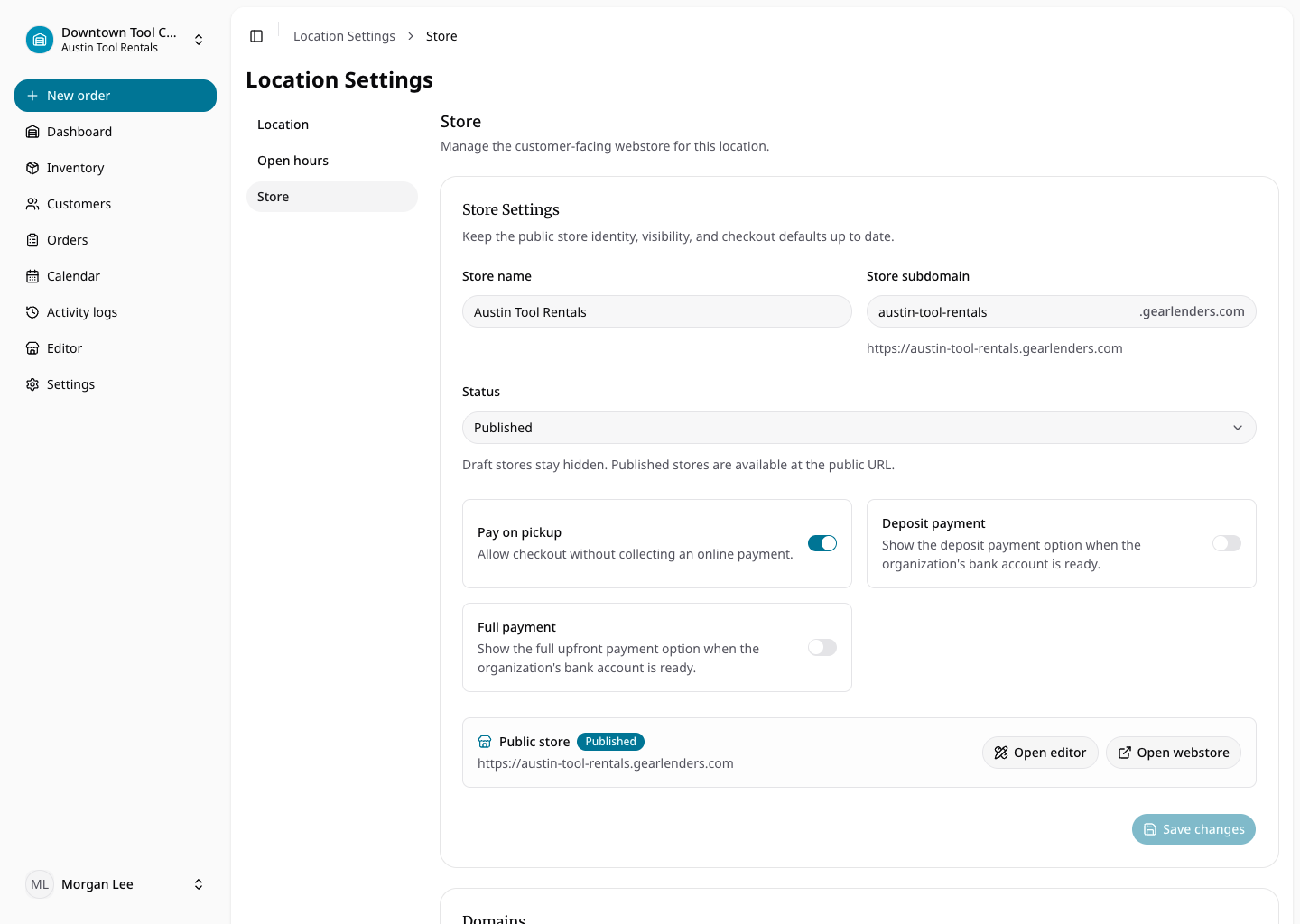1300x924 pixels.
Task: Click the edit icon on Open editor
Action: tap(1001, 753)
